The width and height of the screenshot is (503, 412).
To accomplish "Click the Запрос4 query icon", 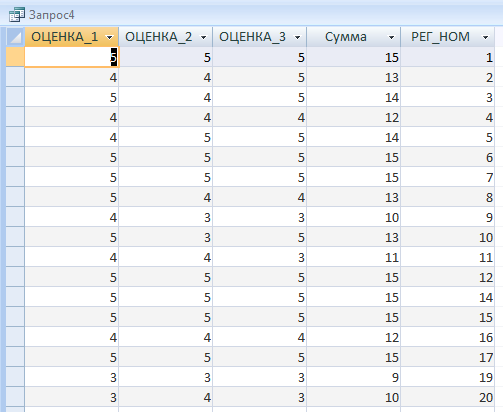I will point(17,15).
